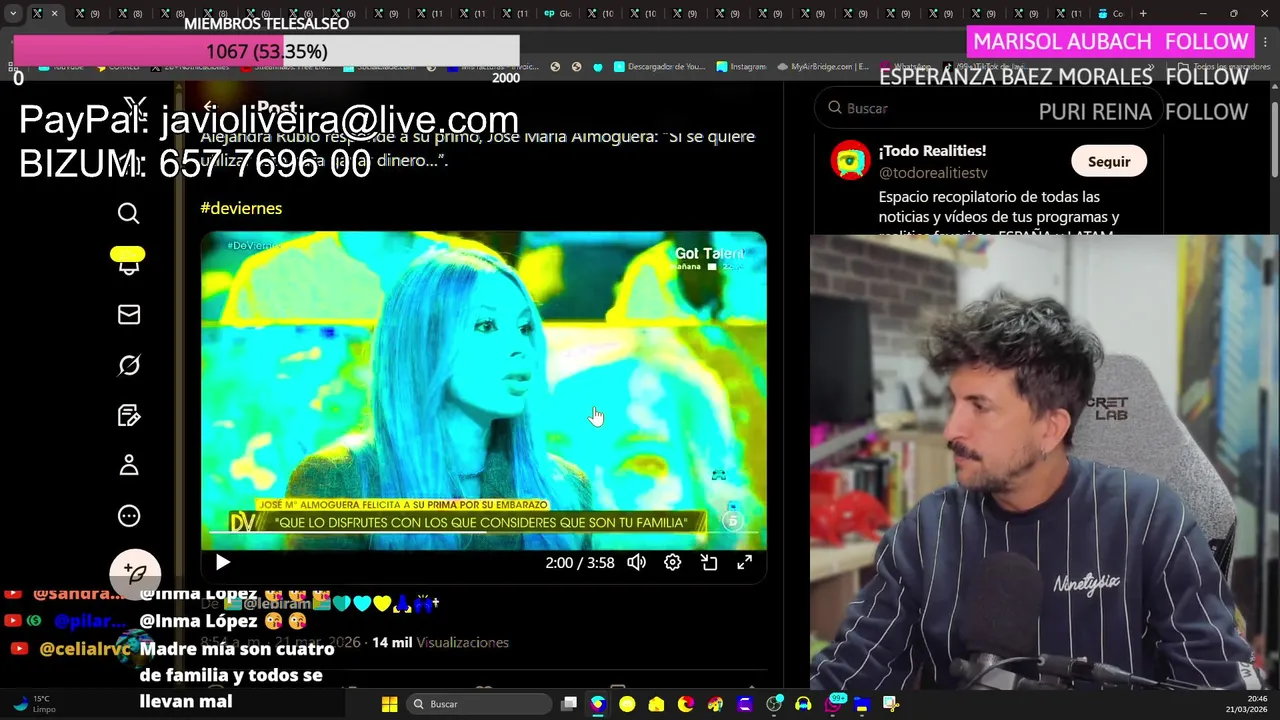Image resolution: width=1280 pixels, height=720 pixels.
Task: Click the taskbar Buscar search field
Action: (x=480, y=704)
